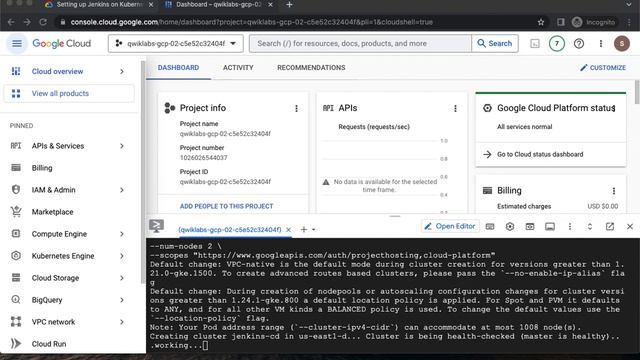Expand IAM & Admin submenu

122,190
